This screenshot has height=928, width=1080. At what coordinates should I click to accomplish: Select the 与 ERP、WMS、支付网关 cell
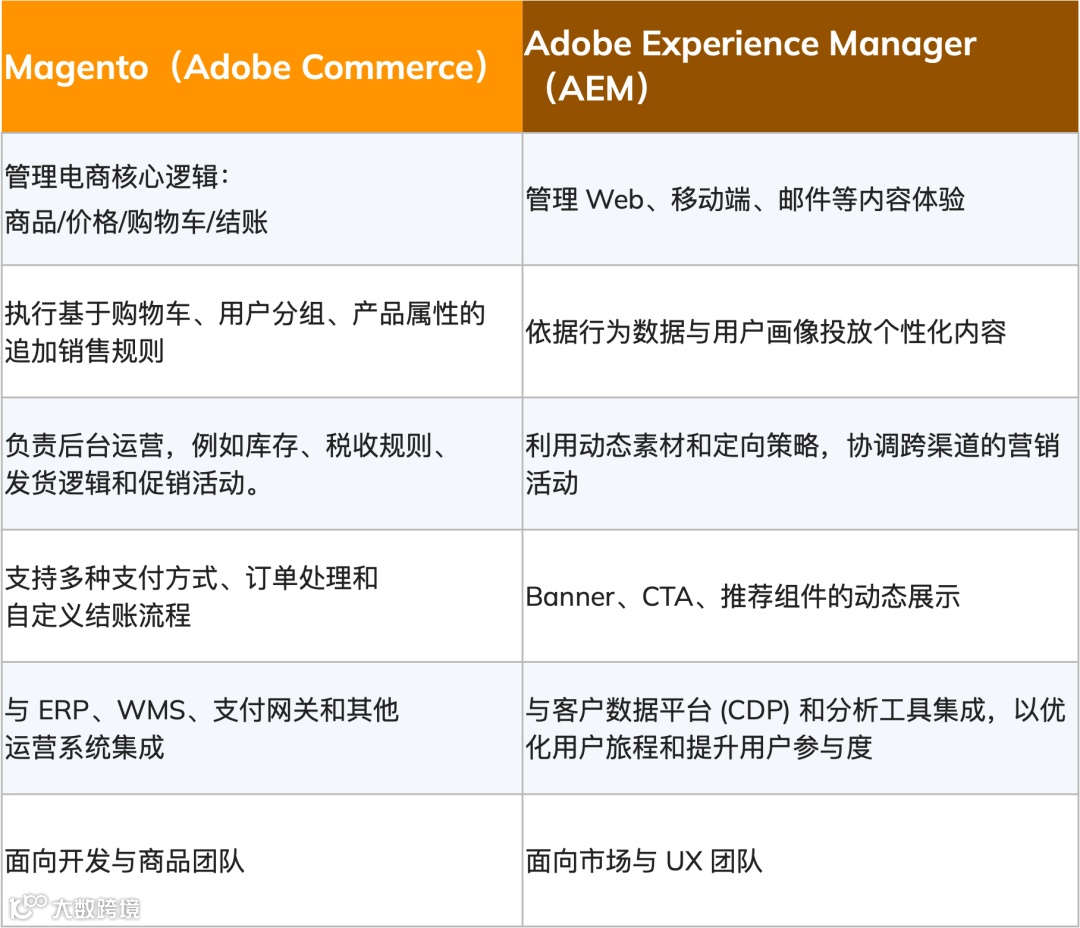pos(262,728)
